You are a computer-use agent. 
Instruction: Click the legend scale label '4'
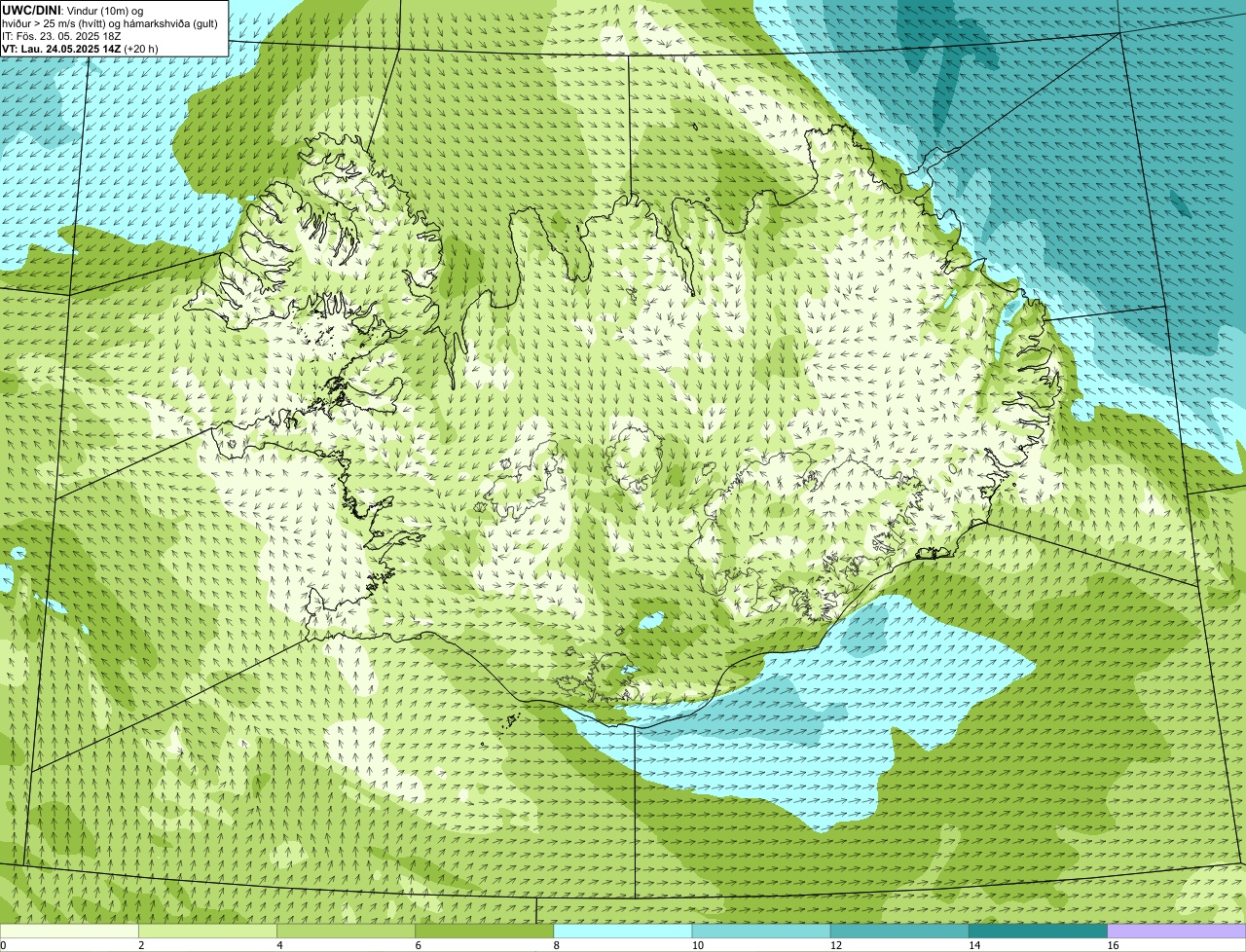(279, 945)
